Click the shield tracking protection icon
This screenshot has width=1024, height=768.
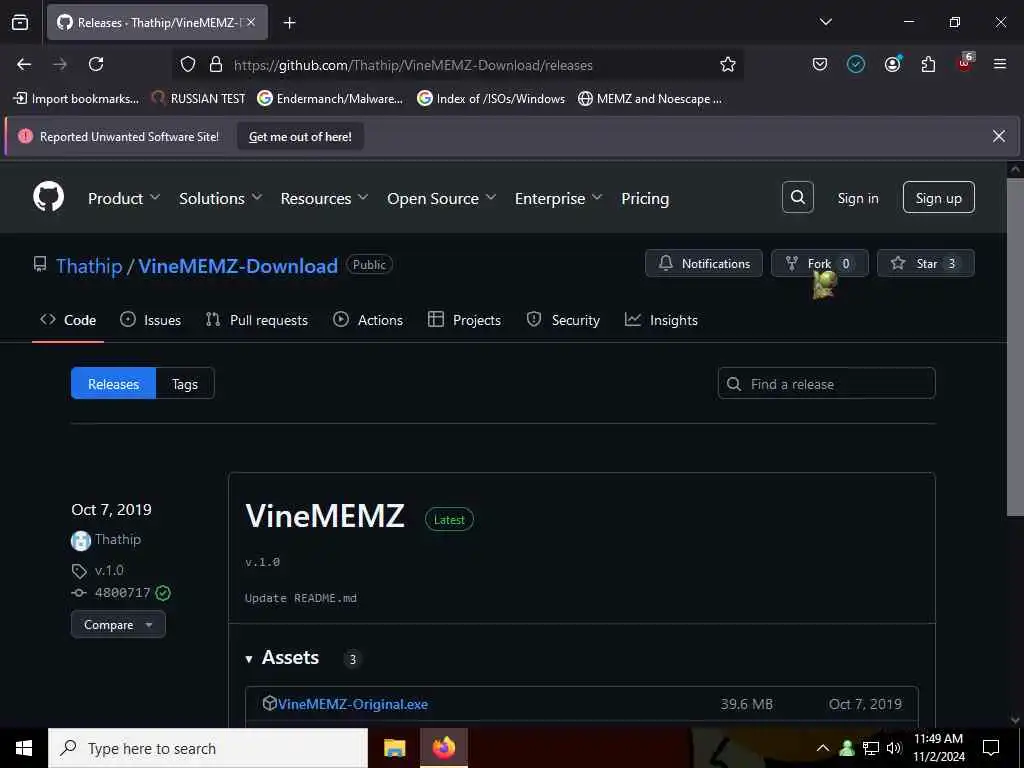[x=188, y=64]
